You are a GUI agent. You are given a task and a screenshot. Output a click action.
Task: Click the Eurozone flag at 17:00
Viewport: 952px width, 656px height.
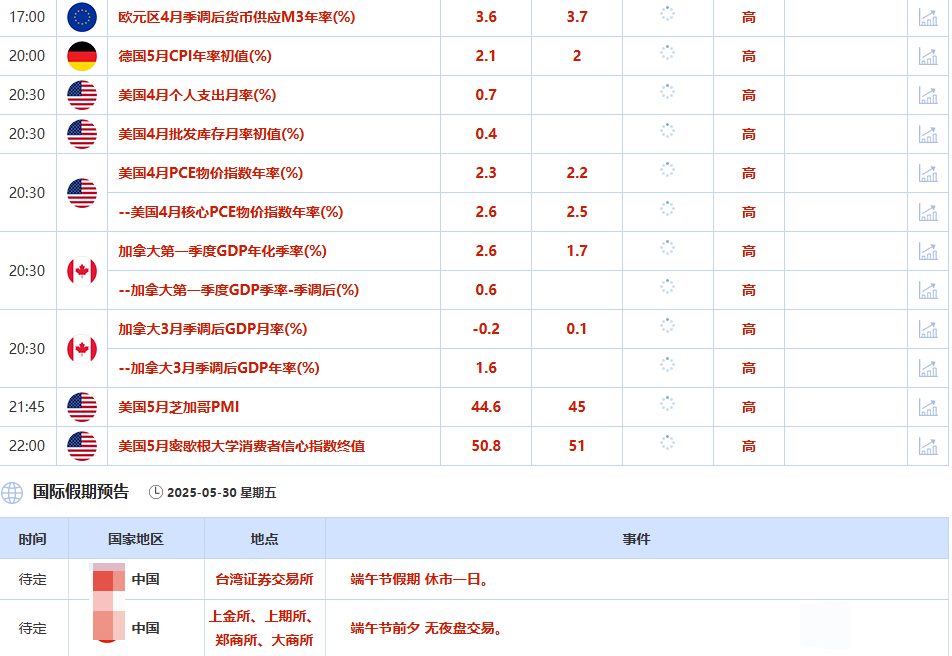pyautogui.click(x=82, y=17)
